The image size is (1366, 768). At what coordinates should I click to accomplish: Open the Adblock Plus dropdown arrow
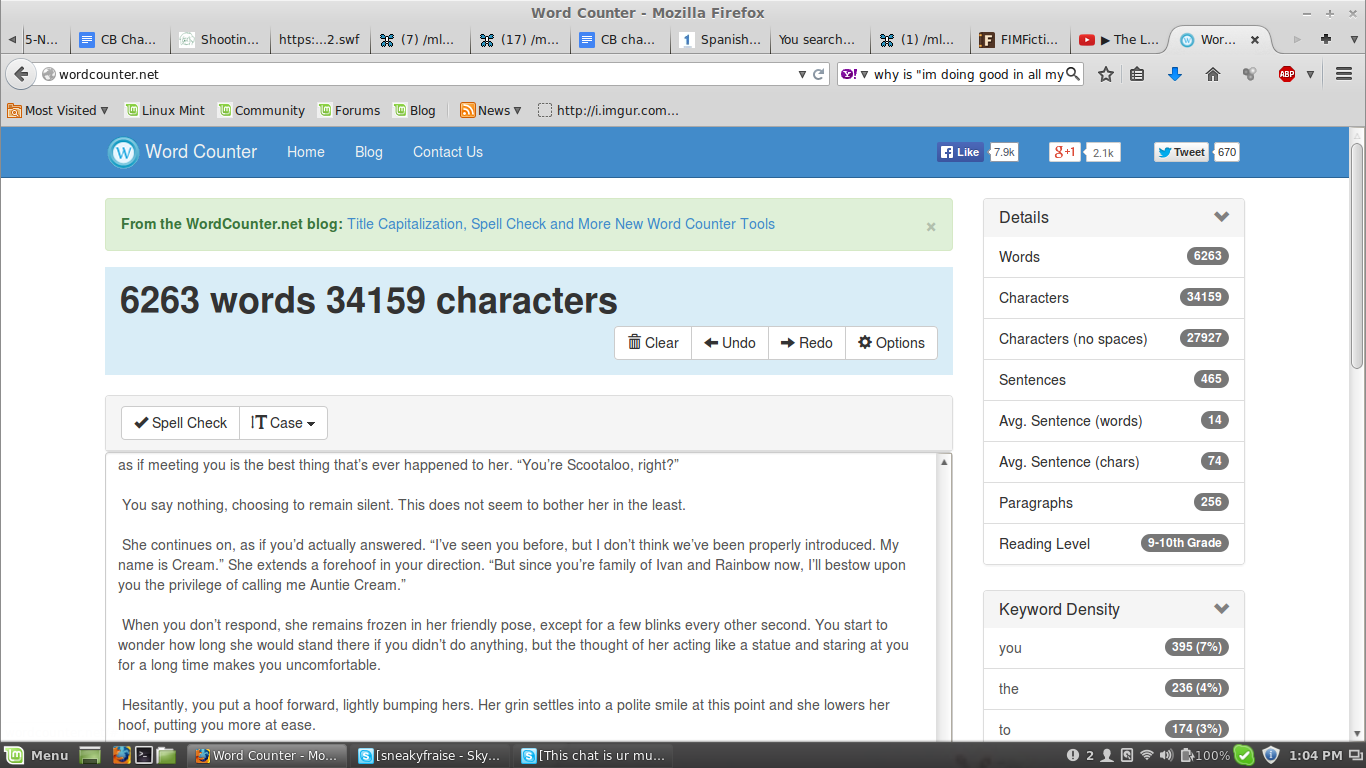pos(1310,74)
